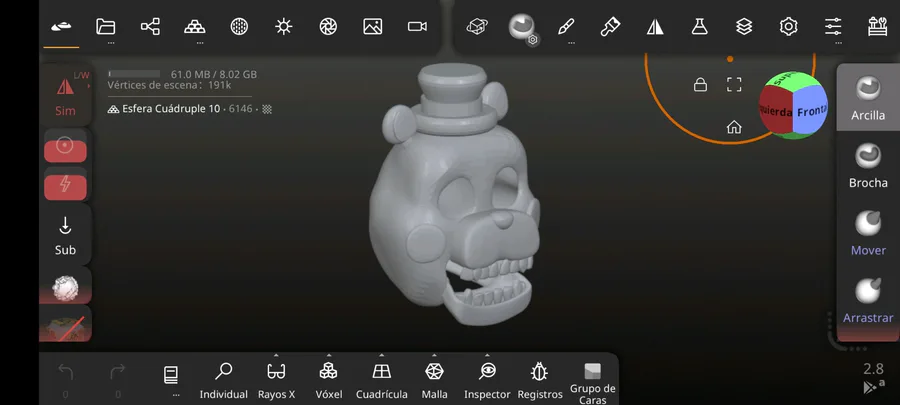Open the Settings gear menu
Screen dimensions: 900x405
tap(789, 26)
